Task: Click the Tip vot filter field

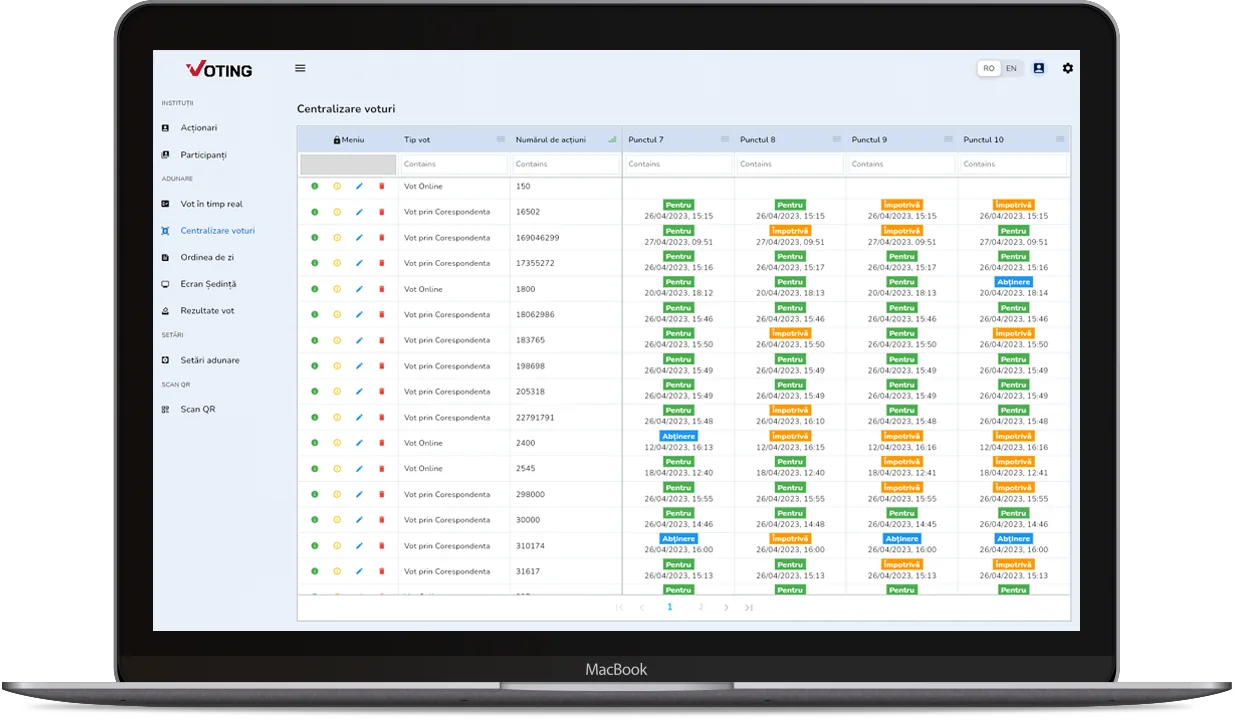Action: click(x=454, y=164)
